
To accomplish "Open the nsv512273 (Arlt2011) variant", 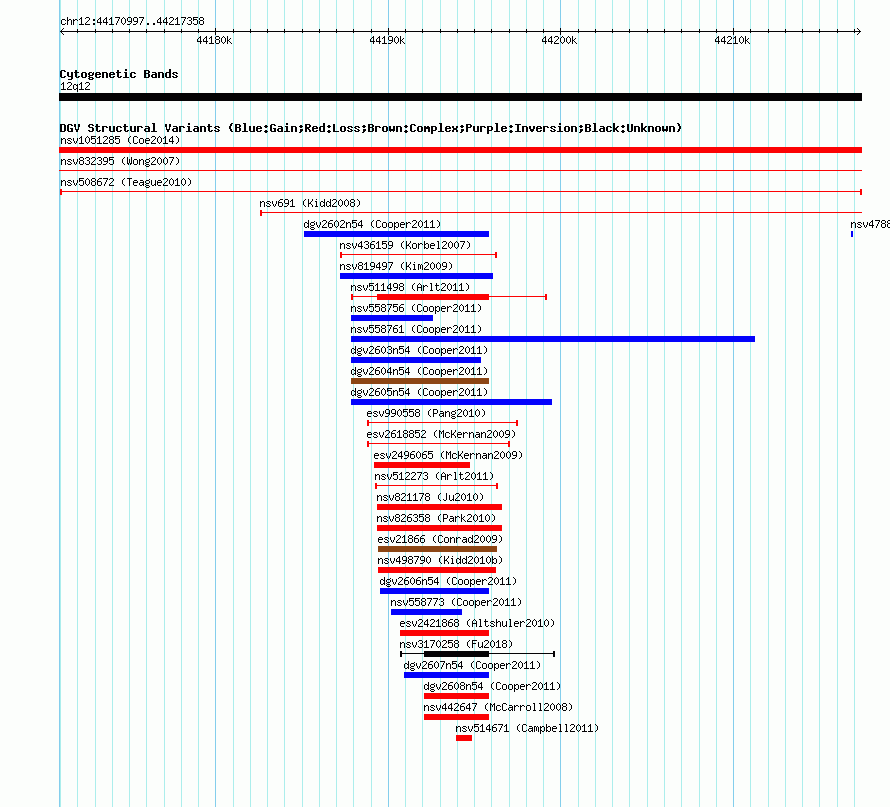I will (x=434, y=476).
